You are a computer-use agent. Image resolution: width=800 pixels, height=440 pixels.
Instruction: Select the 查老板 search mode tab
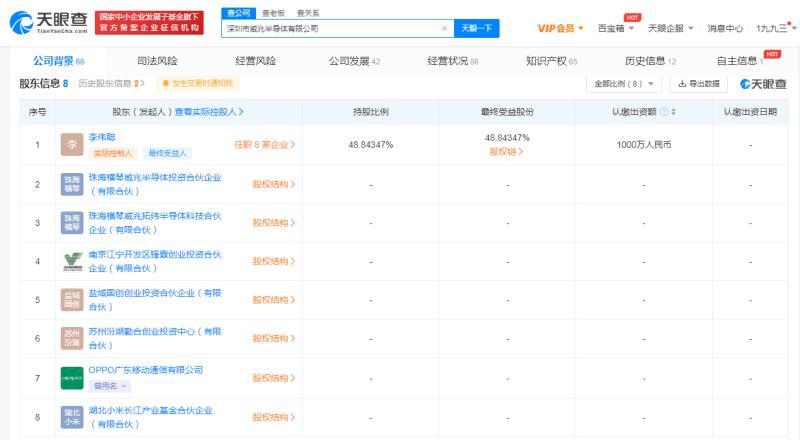coord(271,13)
